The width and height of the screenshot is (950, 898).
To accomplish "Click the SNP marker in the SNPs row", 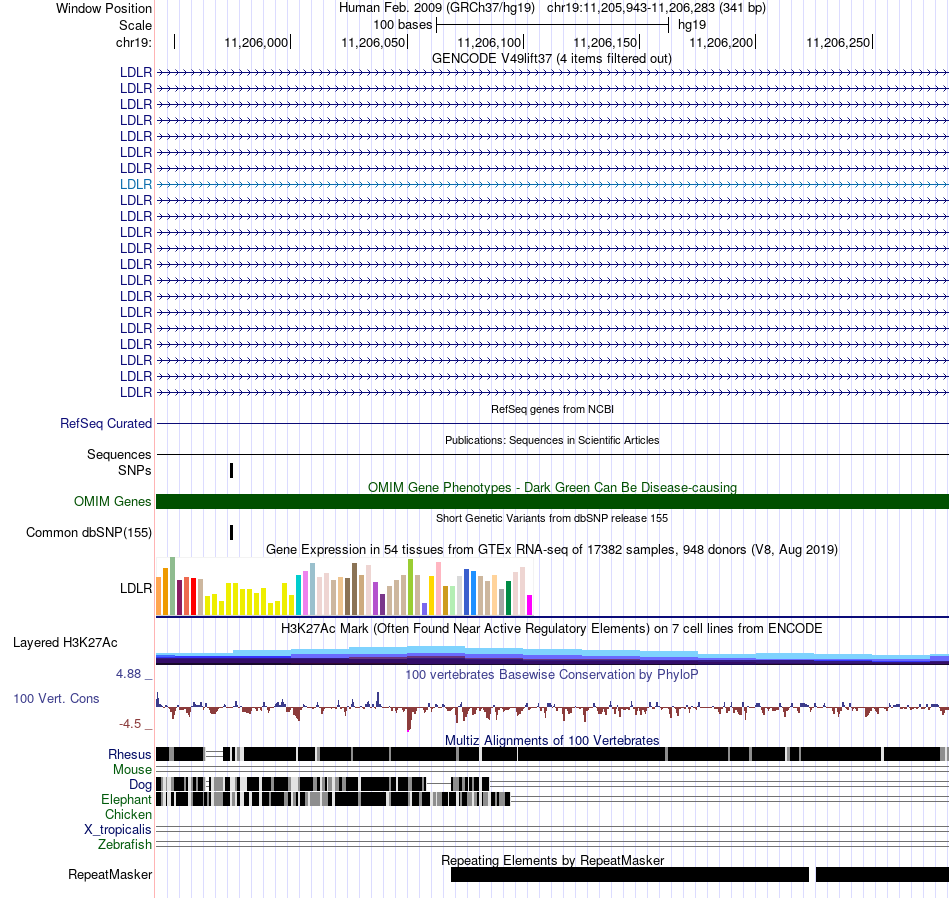I will pyautogui.click(x=231, y=470).
